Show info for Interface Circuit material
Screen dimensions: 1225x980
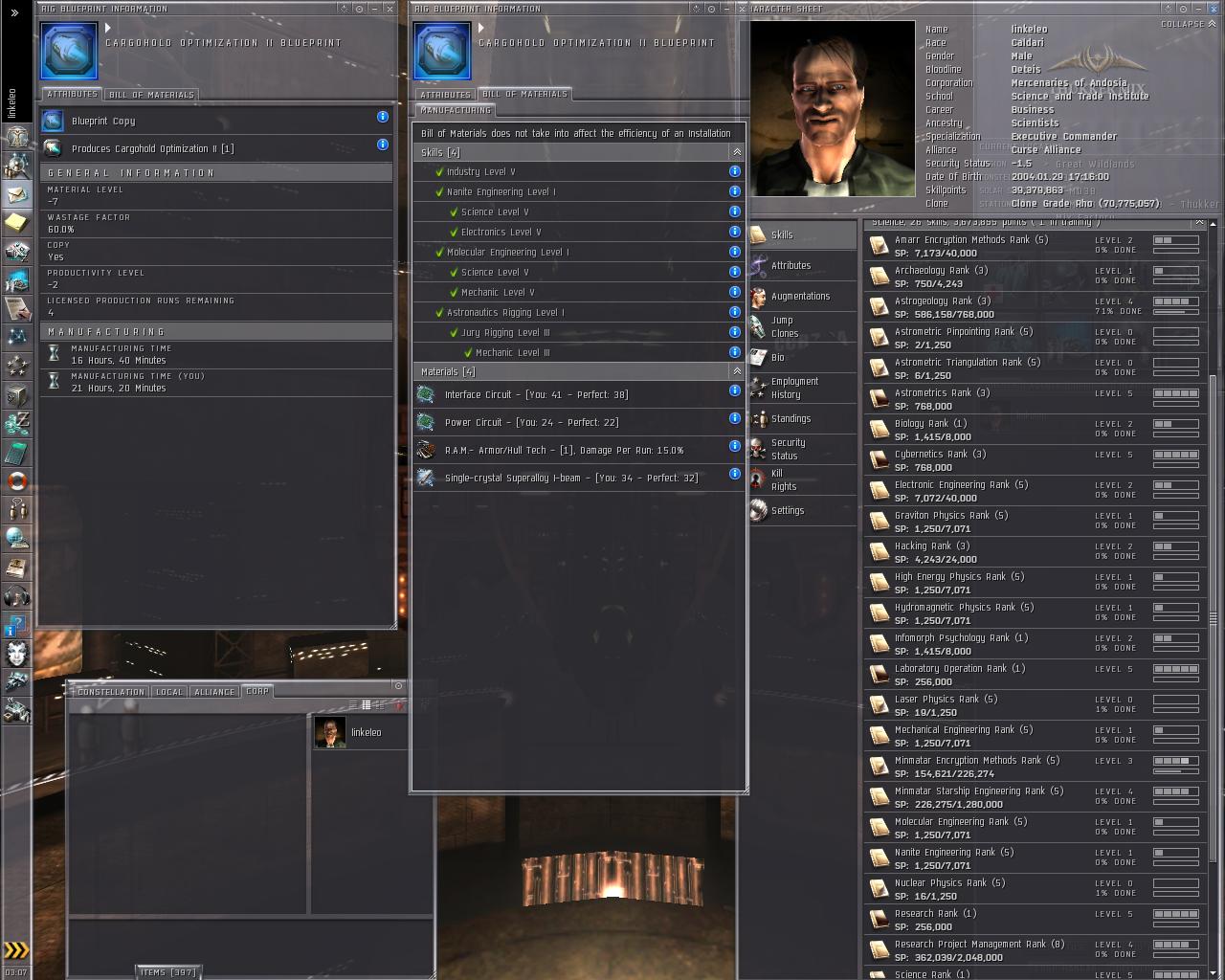pyautogui.click(x=735, y=390)
